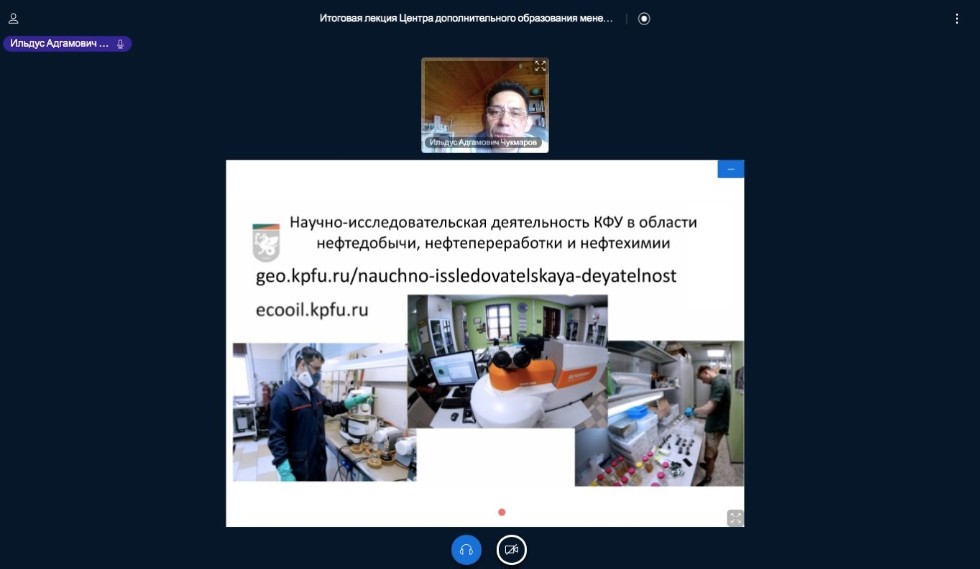
Task: Click the presenter's webcam video thumbnail
Action: point(485,100)
